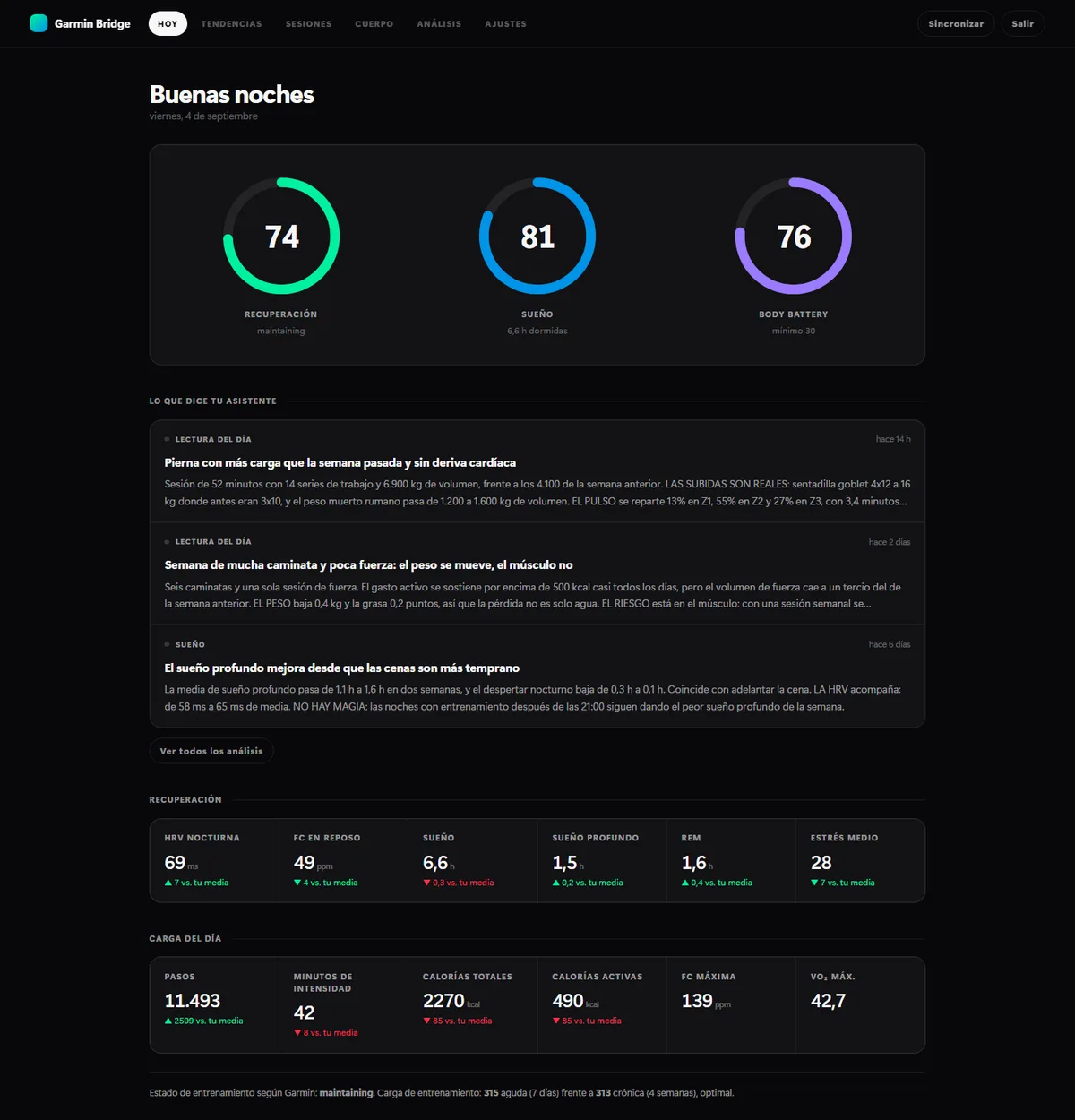Open the insight about Semana de mucha caminata
This screenshot has height=1120, width=1075.
click(537, 573)
